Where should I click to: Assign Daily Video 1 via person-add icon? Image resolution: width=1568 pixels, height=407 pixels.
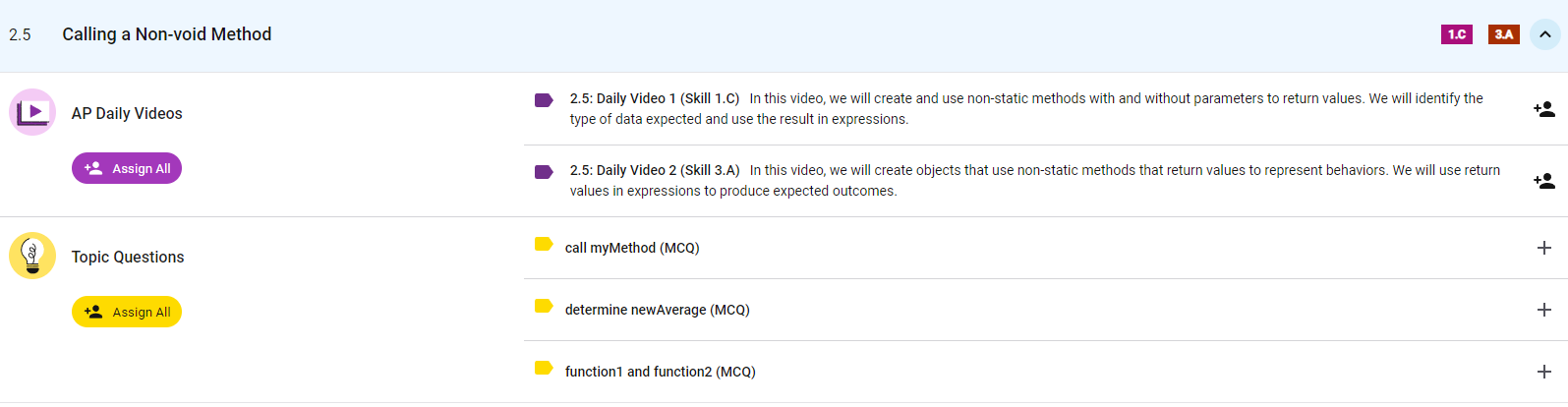click(1543, 109)
